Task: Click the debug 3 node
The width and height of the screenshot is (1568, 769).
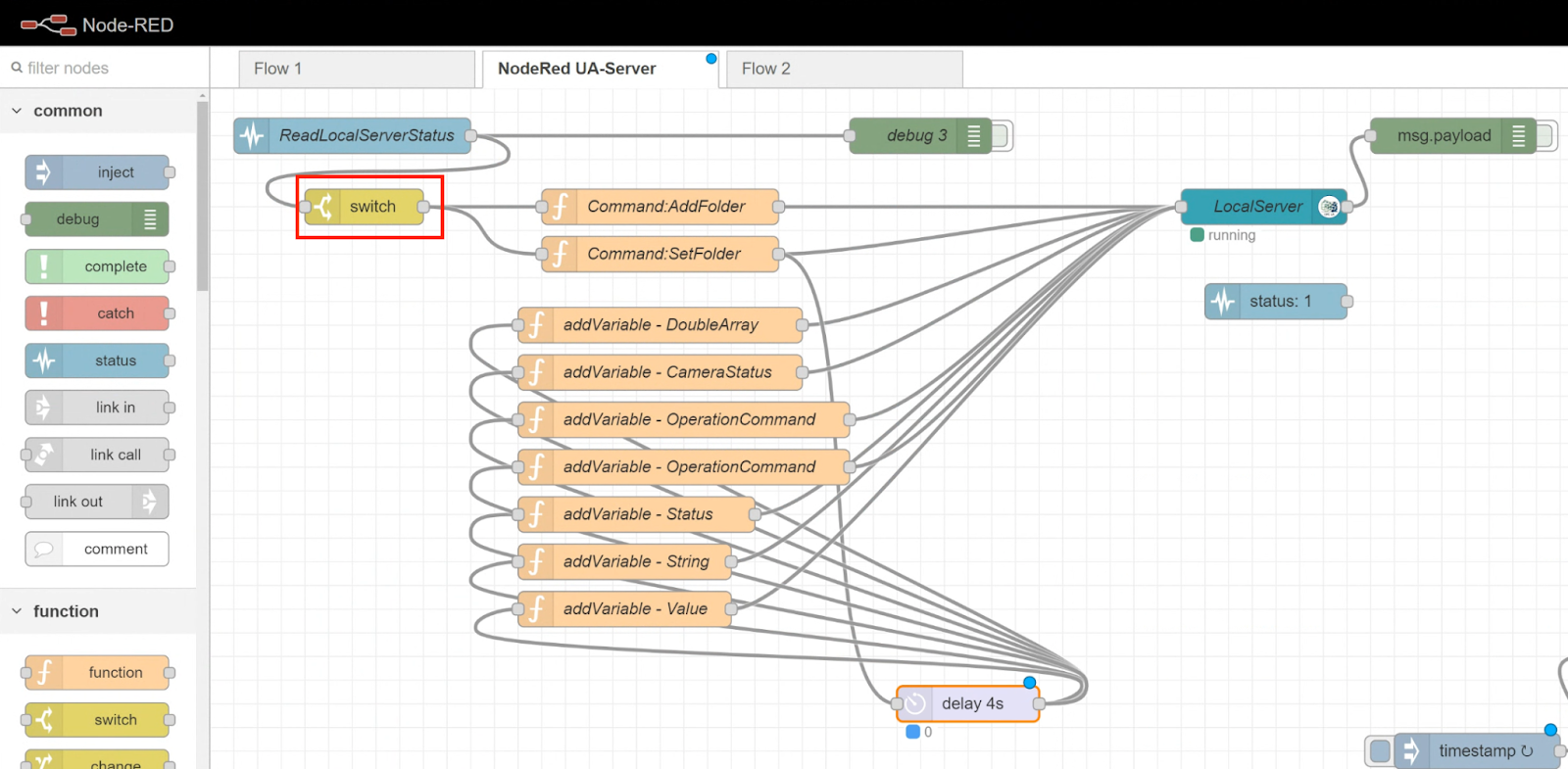Action: click(x=921, y=135)
